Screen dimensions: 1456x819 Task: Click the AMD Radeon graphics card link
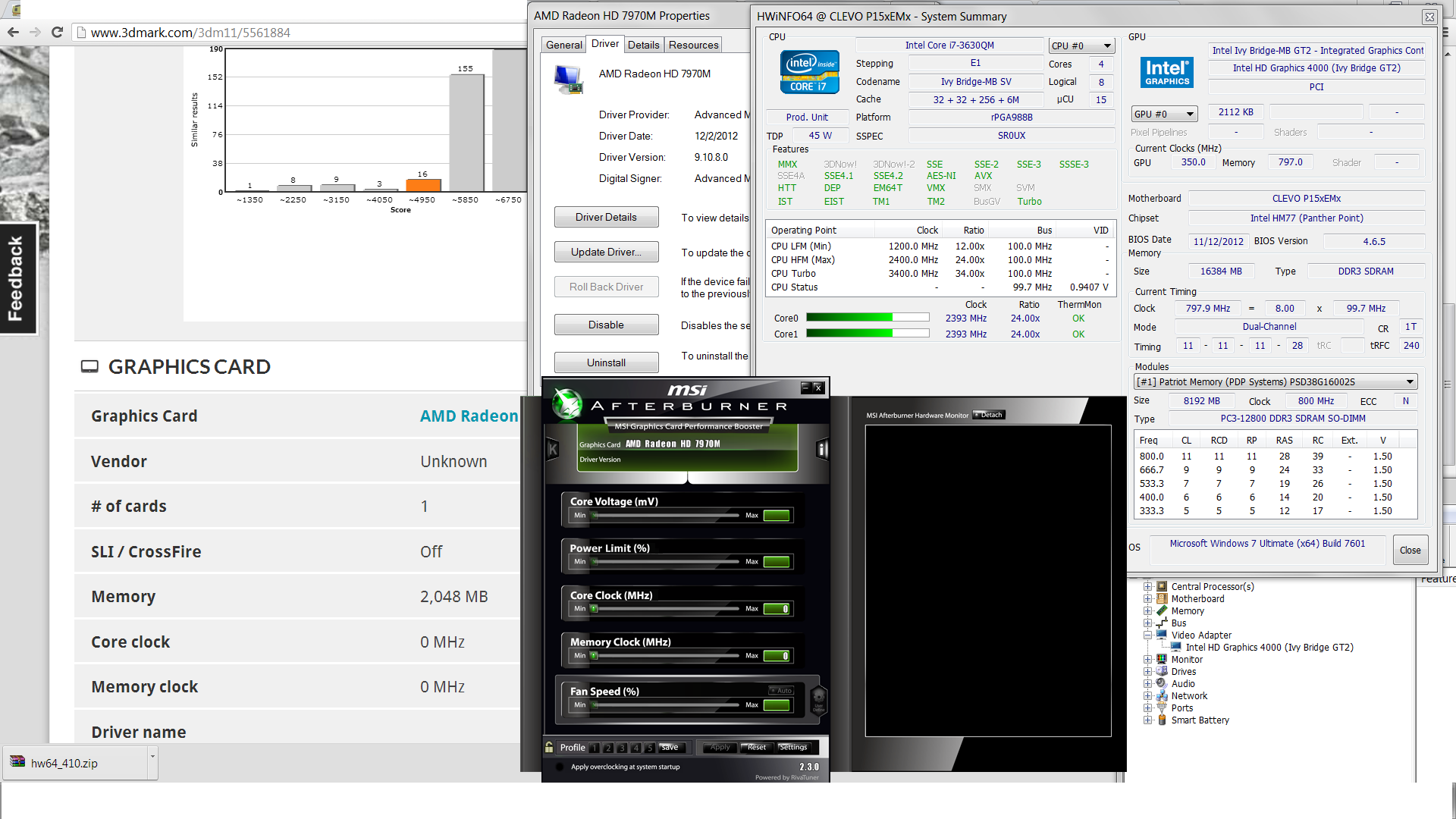click(469, 416)
